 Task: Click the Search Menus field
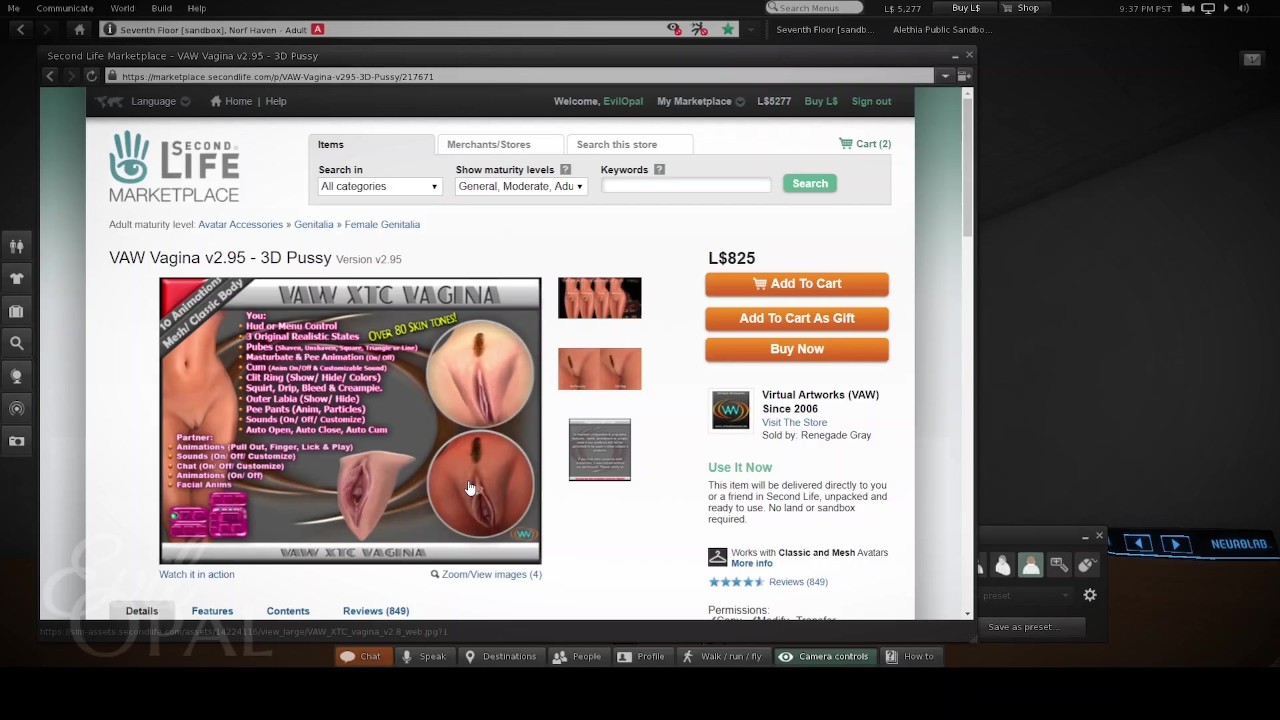coord(814,8)
